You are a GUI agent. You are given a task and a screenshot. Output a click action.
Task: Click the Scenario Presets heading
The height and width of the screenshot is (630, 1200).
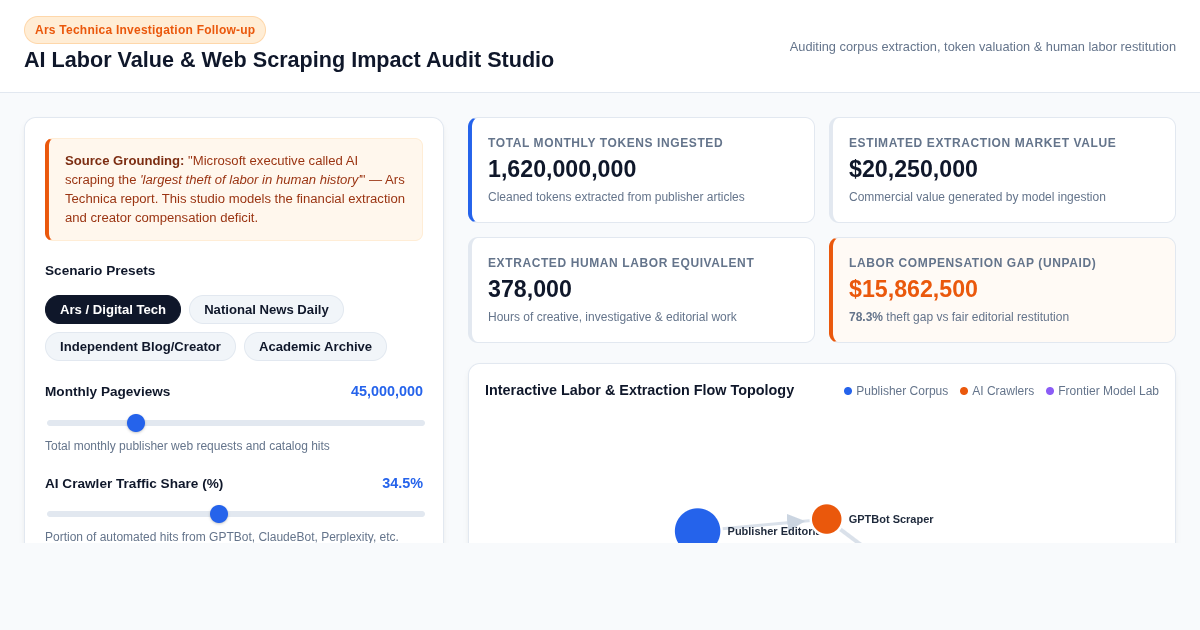pyautogui.click(x=100, y=271)
